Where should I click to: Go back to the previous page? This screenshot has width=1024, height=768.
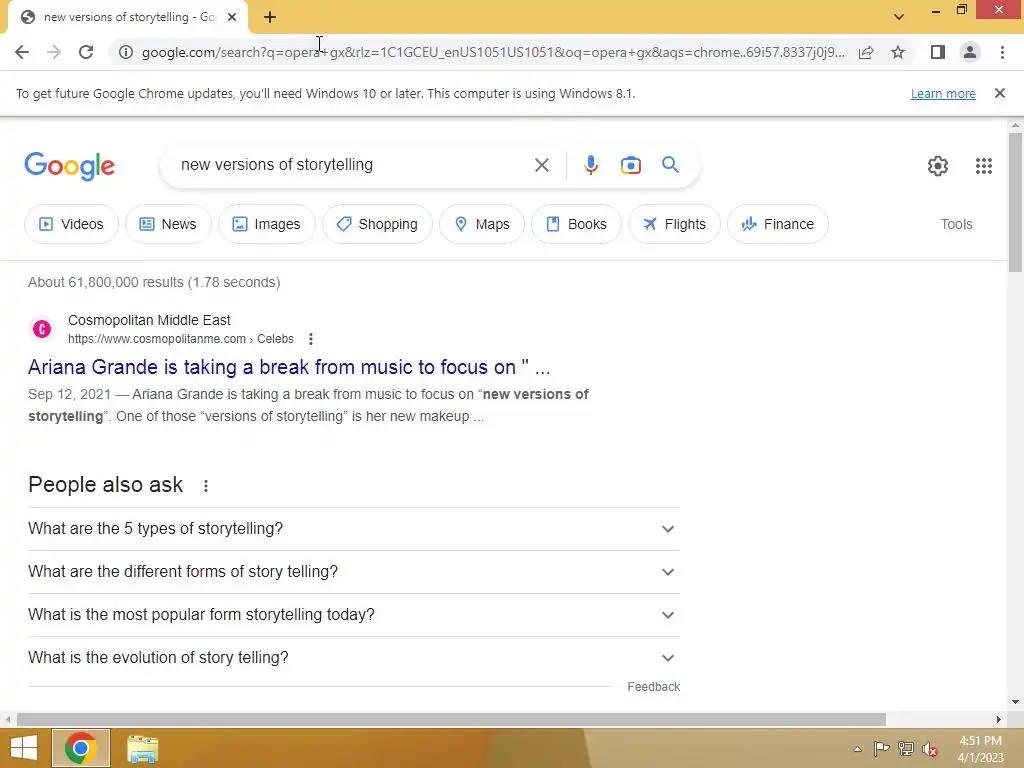tap(22, 52)
